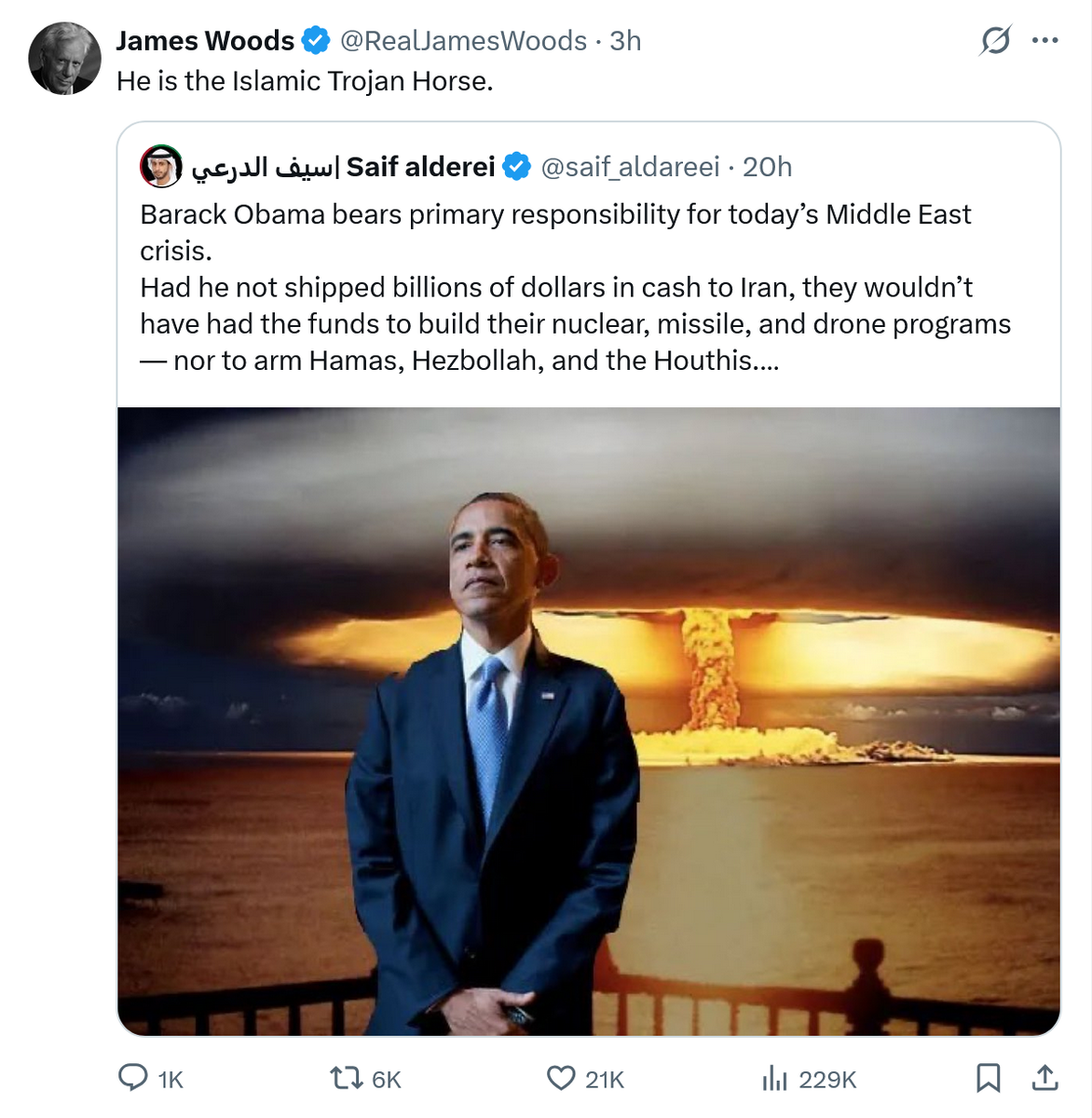Open the quoted post's 20h timestamp
Viewport: 1092px width, 1118px height.
767,167
